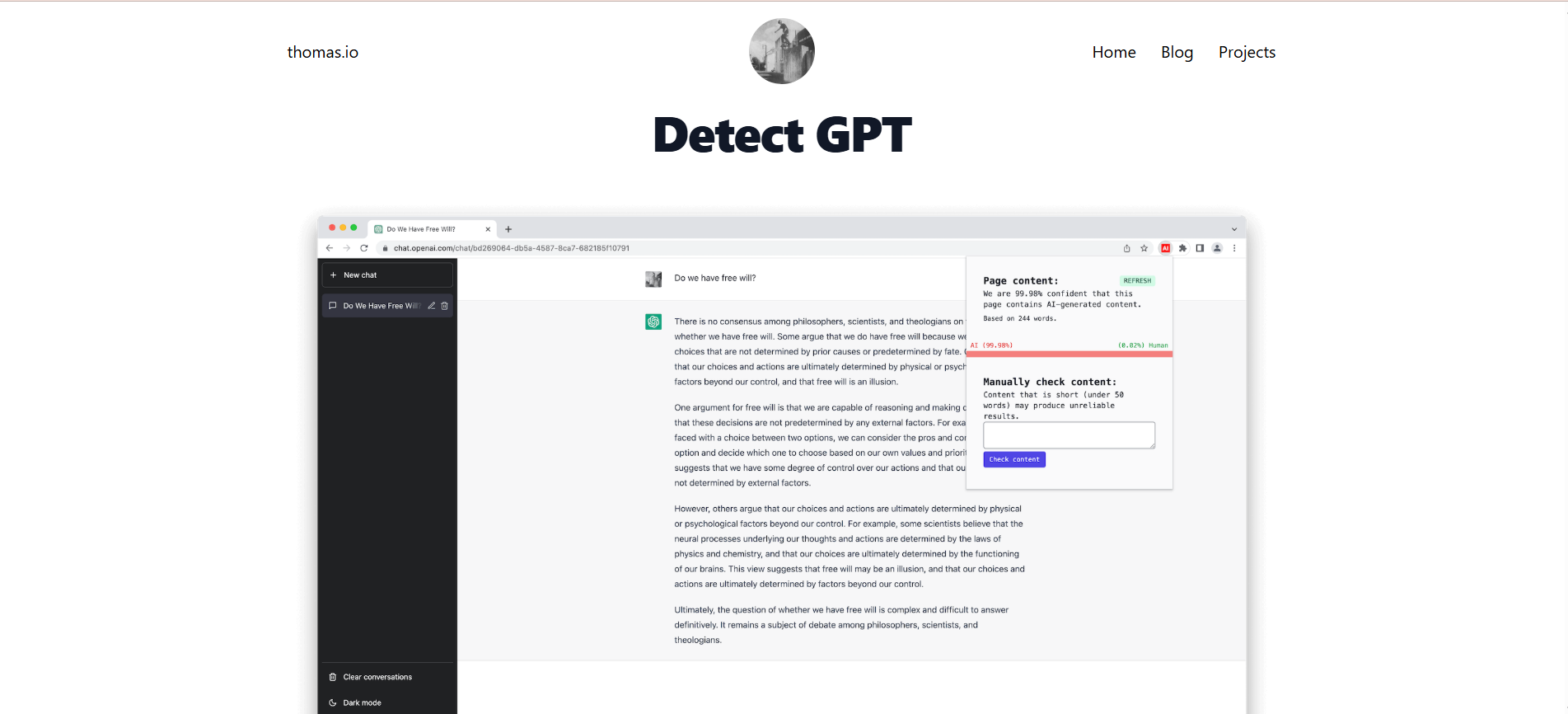Start a New chat in sidebar

[x=387, y=275]
